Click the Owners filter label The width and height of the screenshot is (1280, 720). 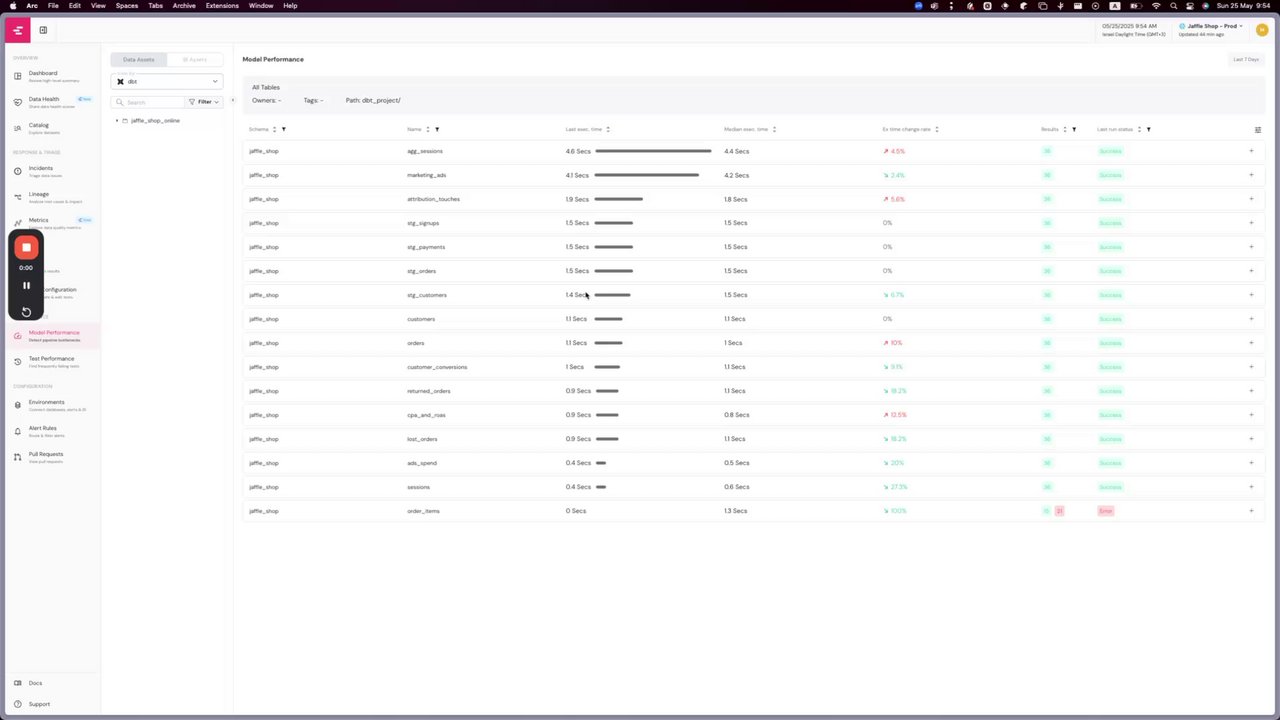[266, 100]
